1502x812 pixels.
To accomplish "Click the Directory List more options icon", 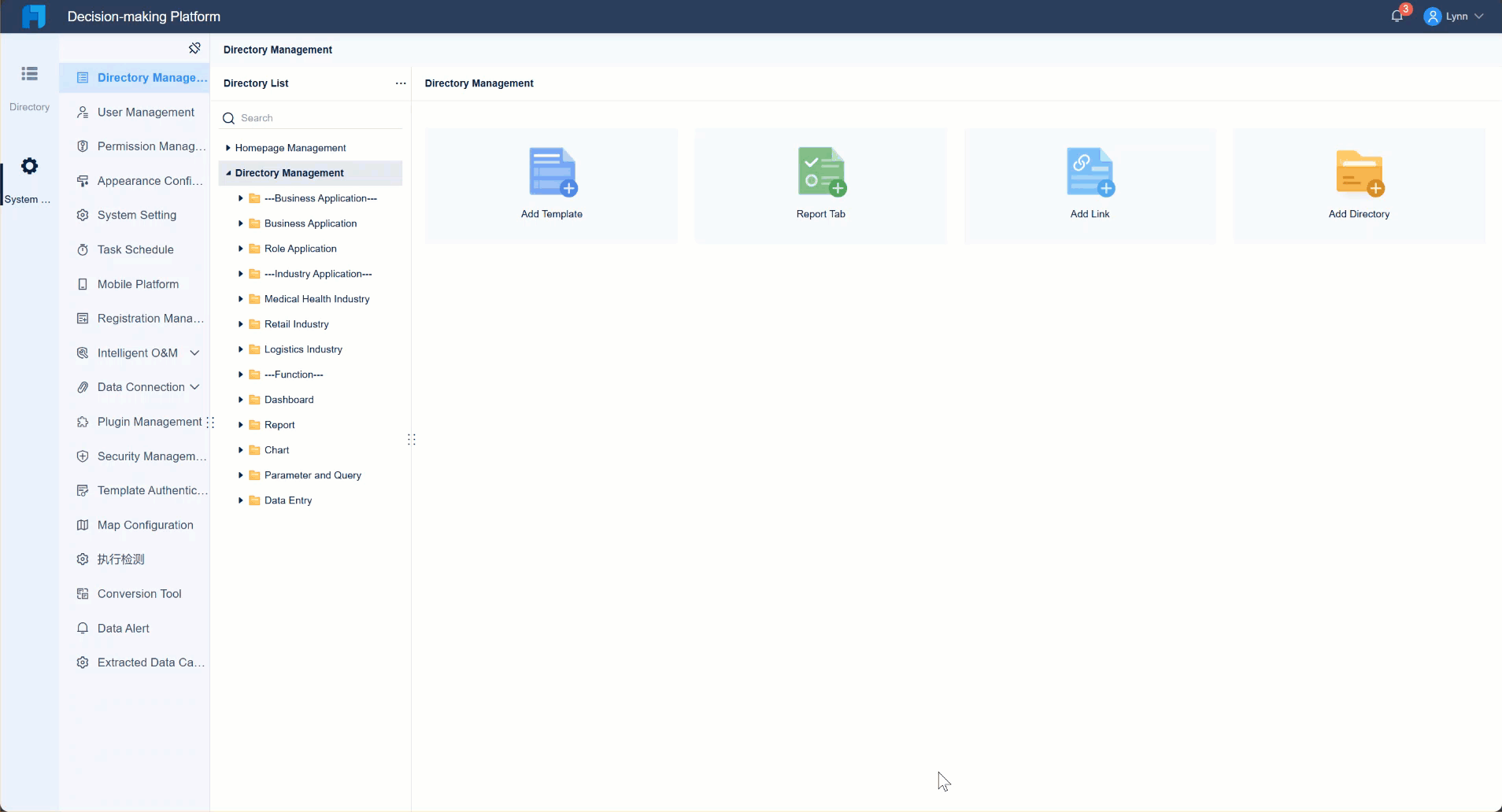I will click(x=401, y=83).
